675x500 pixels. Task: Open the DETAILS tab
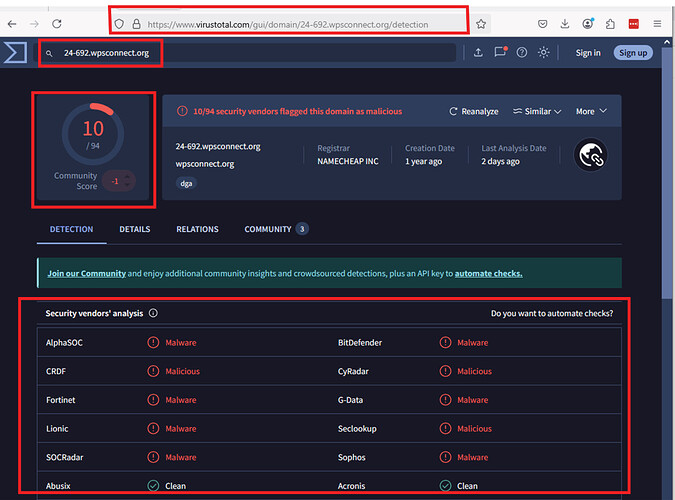(135, 229)
